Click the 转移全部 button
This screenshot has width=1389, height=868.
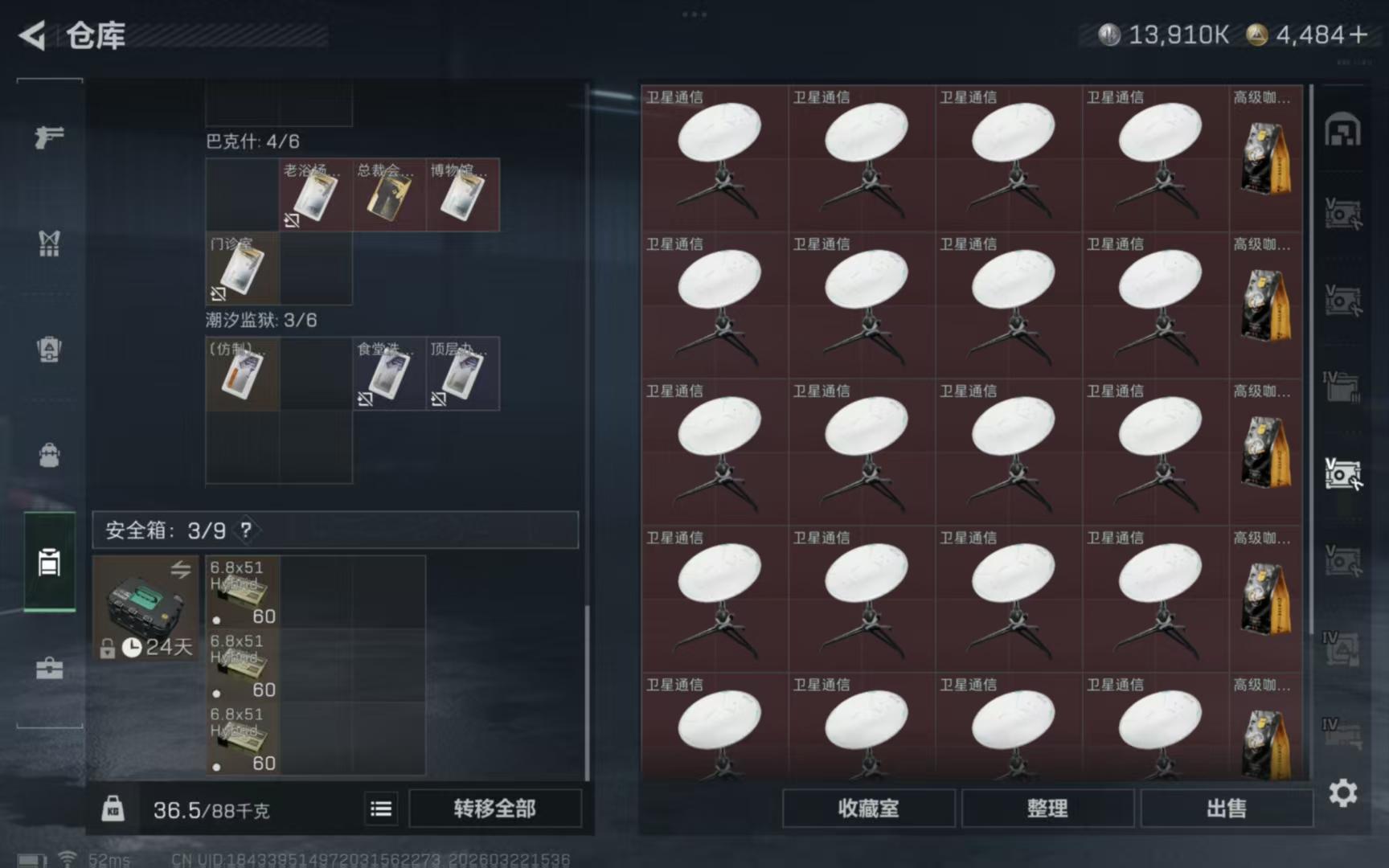(494, 809)
